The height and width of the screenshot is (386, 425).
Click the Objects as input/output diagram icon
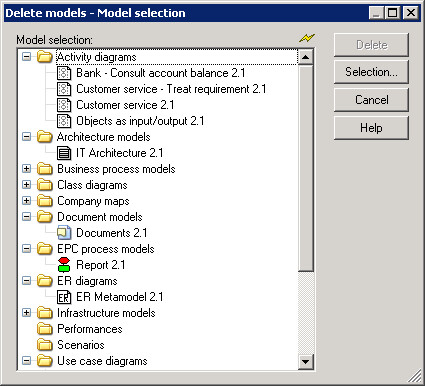pyautogui.click(x=64, y=121)
